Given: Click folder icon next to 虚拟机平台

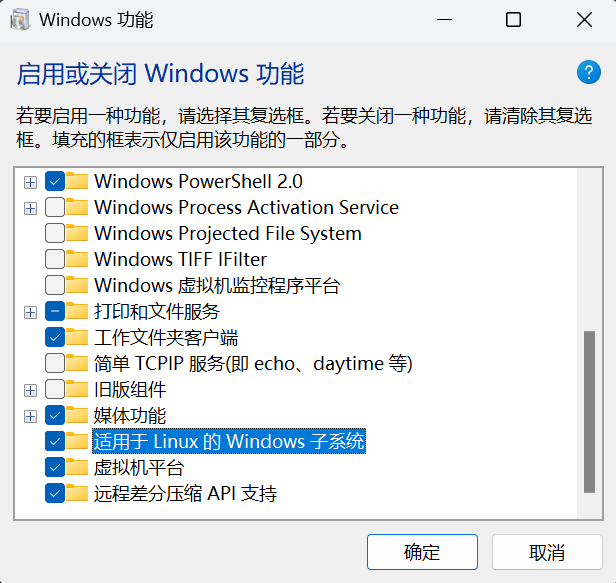Looking at the screenshot, I should click(77, 468).
